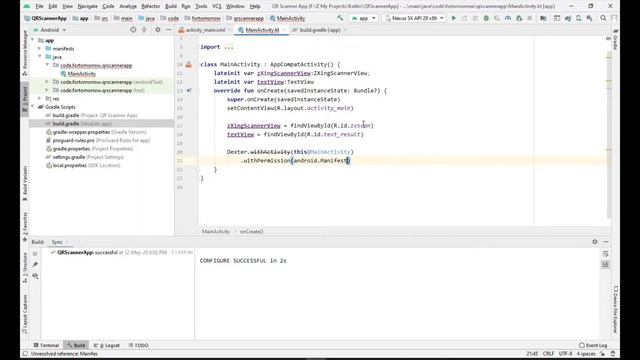Screen dimensions: 640x360
Task: Open the VCS menu
Action: click(217, 6)
